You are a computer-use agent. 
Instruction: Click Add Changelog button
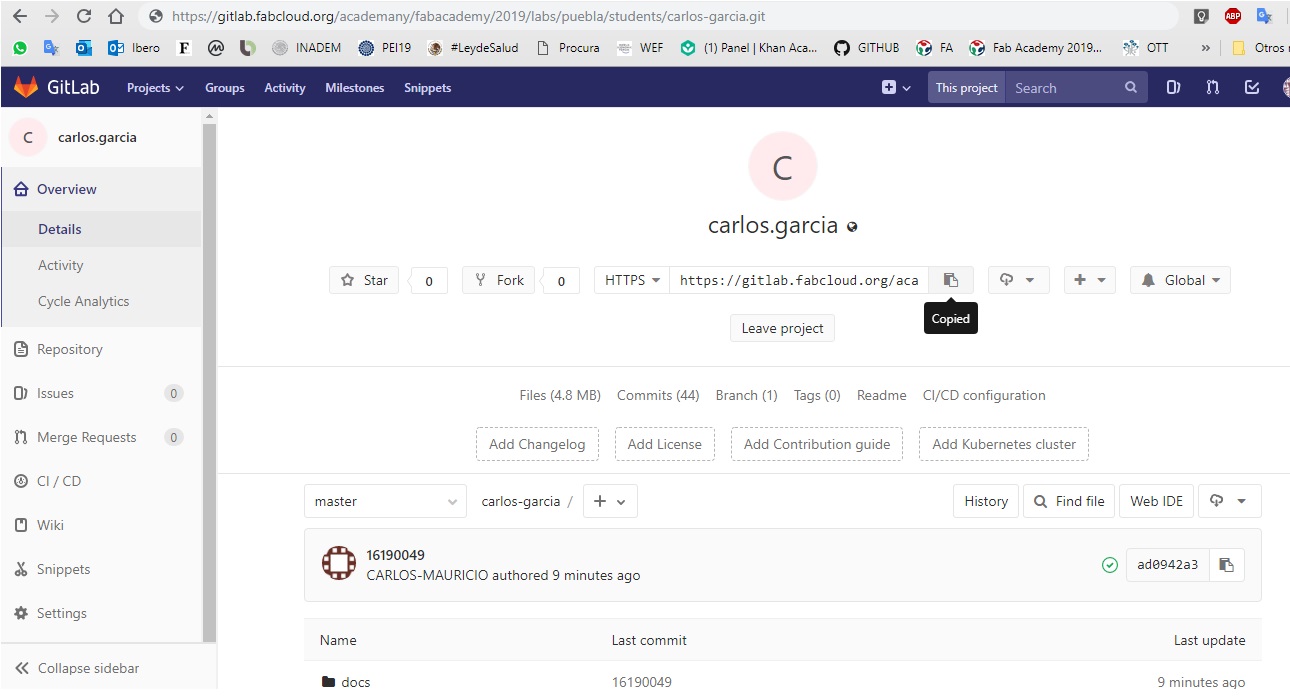pyautogui.click(x=537, y=444)
